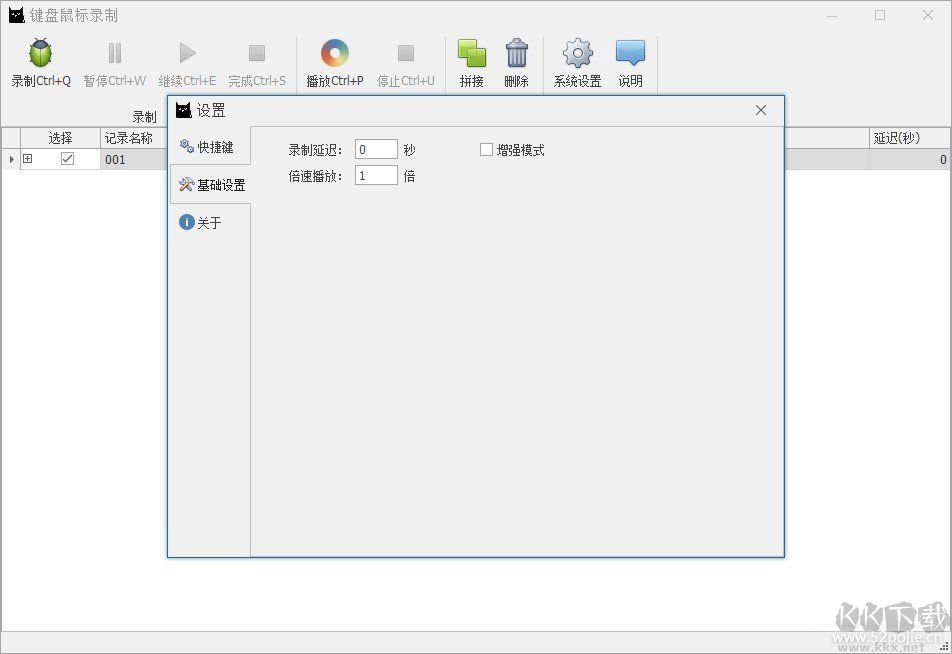Image resolution: width=952 pixels, height=654 pixels.
Task: Expand the 001 record row details
Action: [26, 159]
